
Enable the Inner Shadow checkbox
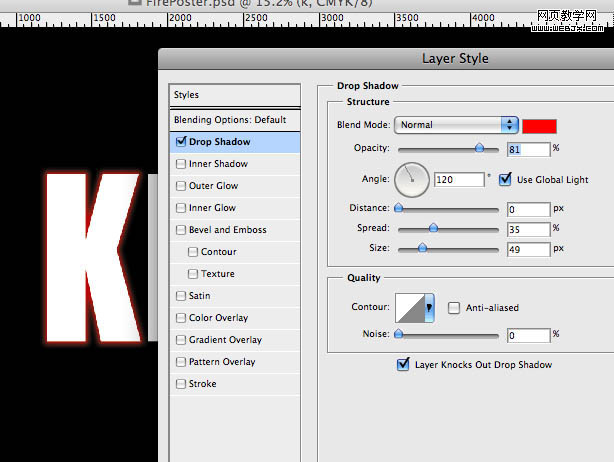click(x=180, y=164)
